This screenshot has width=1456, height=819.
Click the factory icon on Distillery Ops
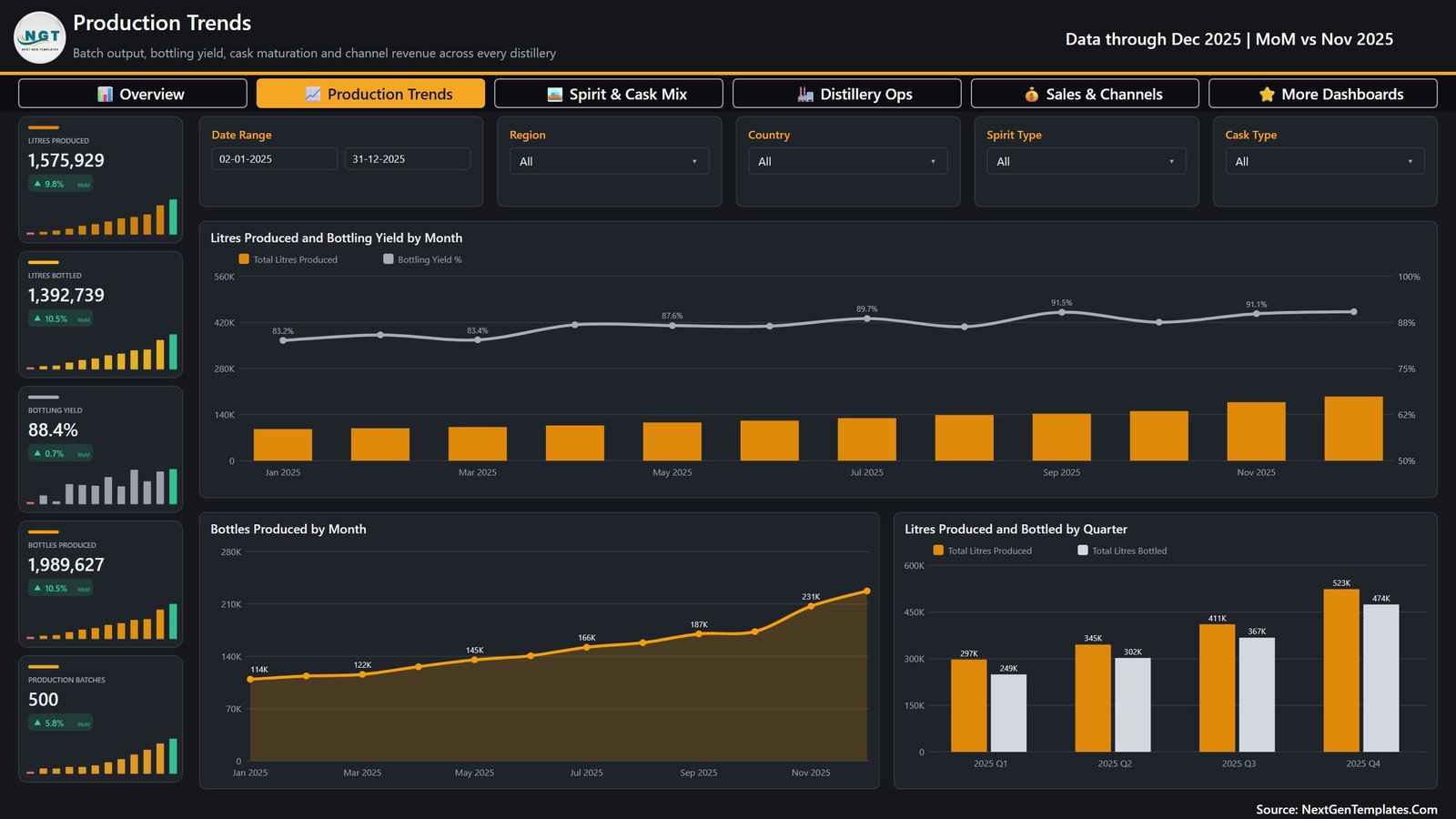click(x=805, y=94)
